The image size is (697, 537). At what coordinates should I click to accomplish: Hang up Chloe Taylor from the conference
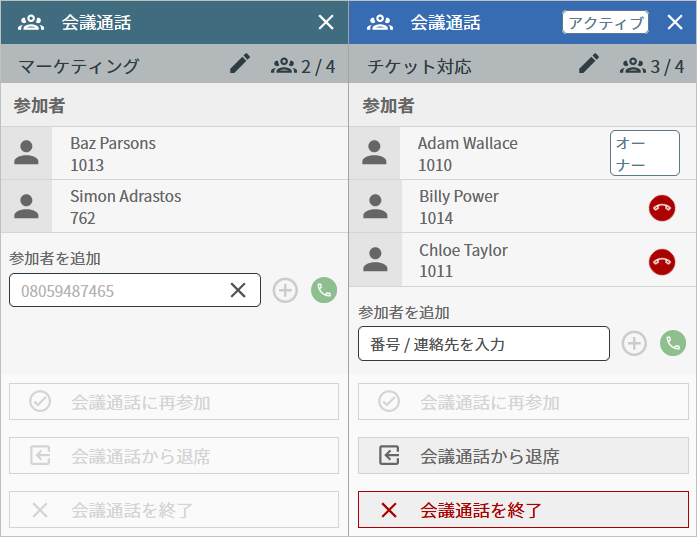[662, 262]
